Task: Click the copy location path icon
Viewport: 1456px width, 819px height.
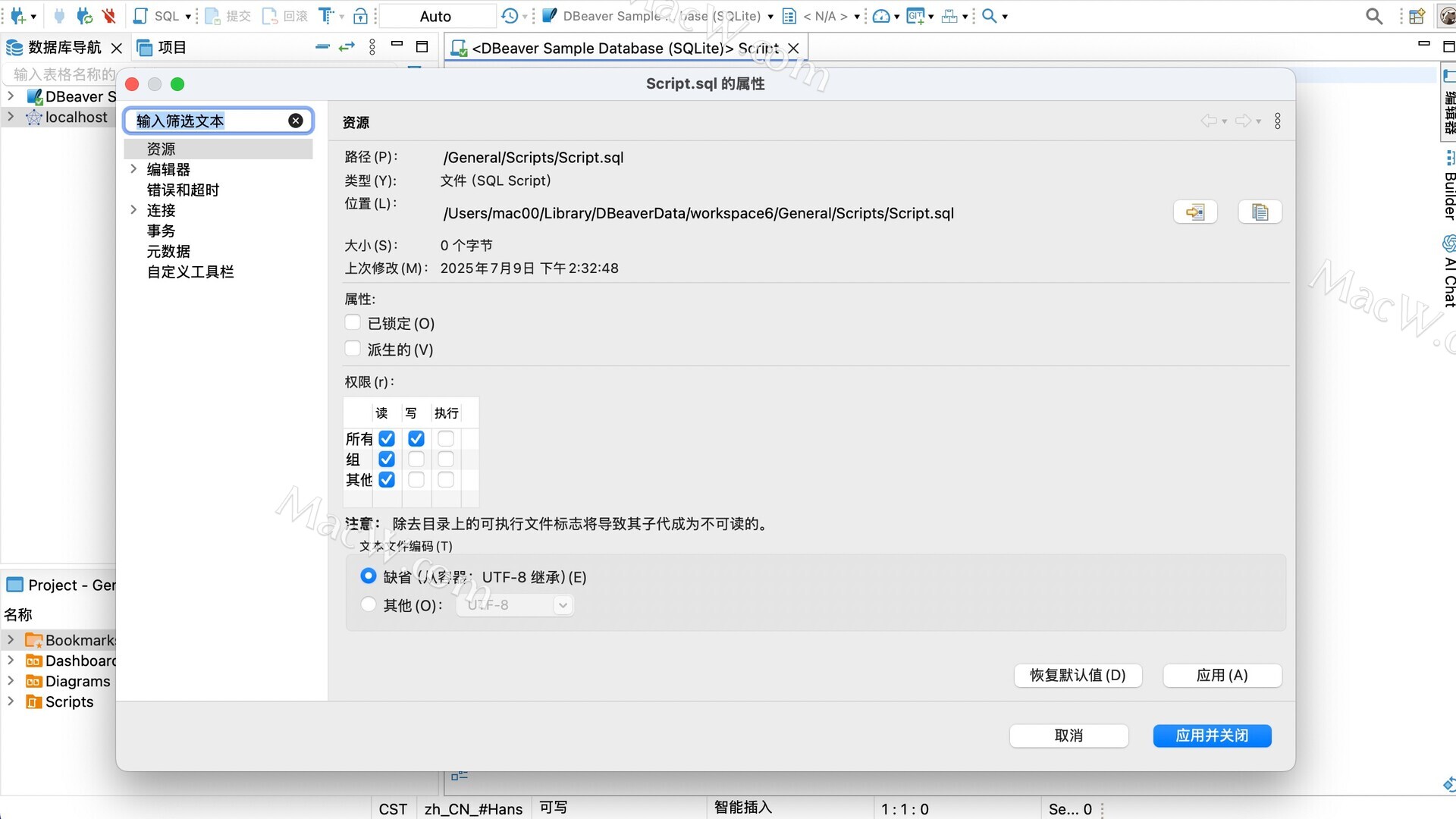Action: click(x=1260, y=212)
